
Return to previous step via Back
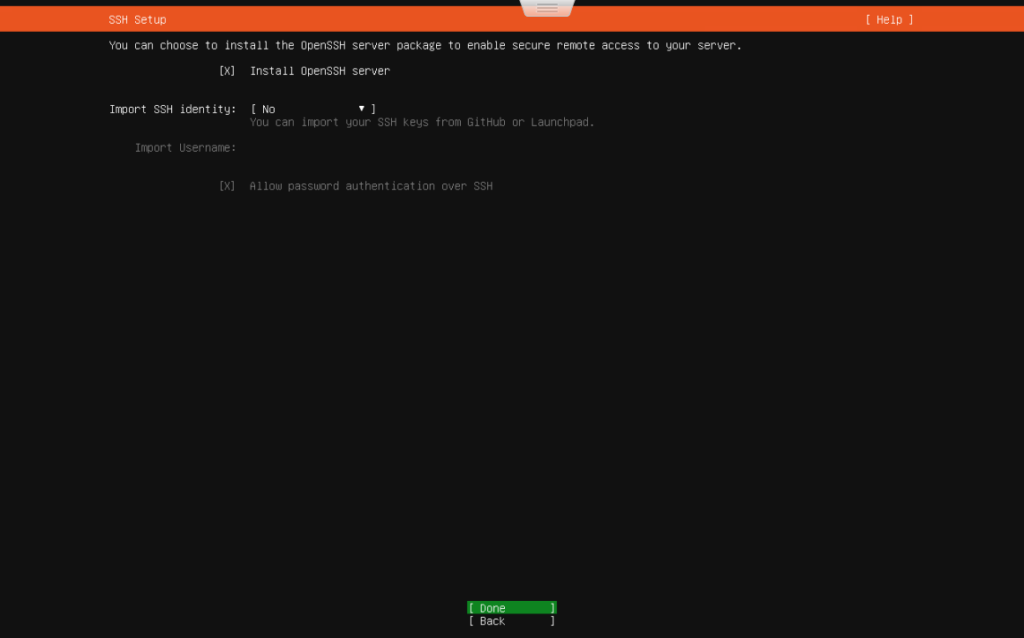[511, 620]
